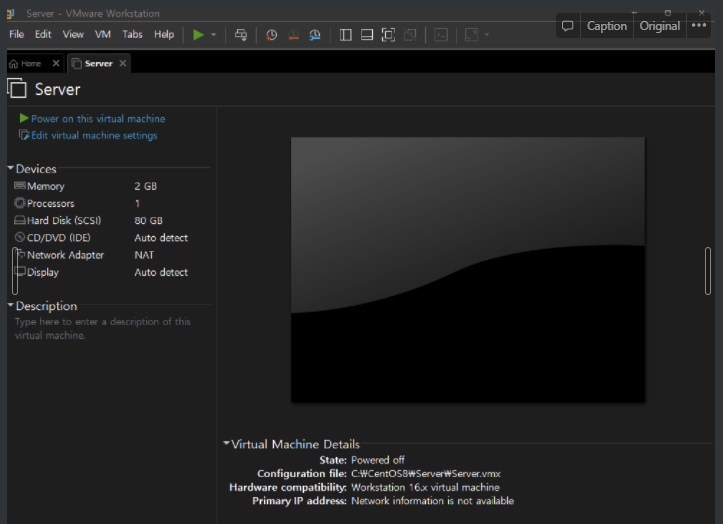Viewport: 723px width, 524px height.
Task: Open the power options dropdown arrow
Action: click(x=213, y=35)
